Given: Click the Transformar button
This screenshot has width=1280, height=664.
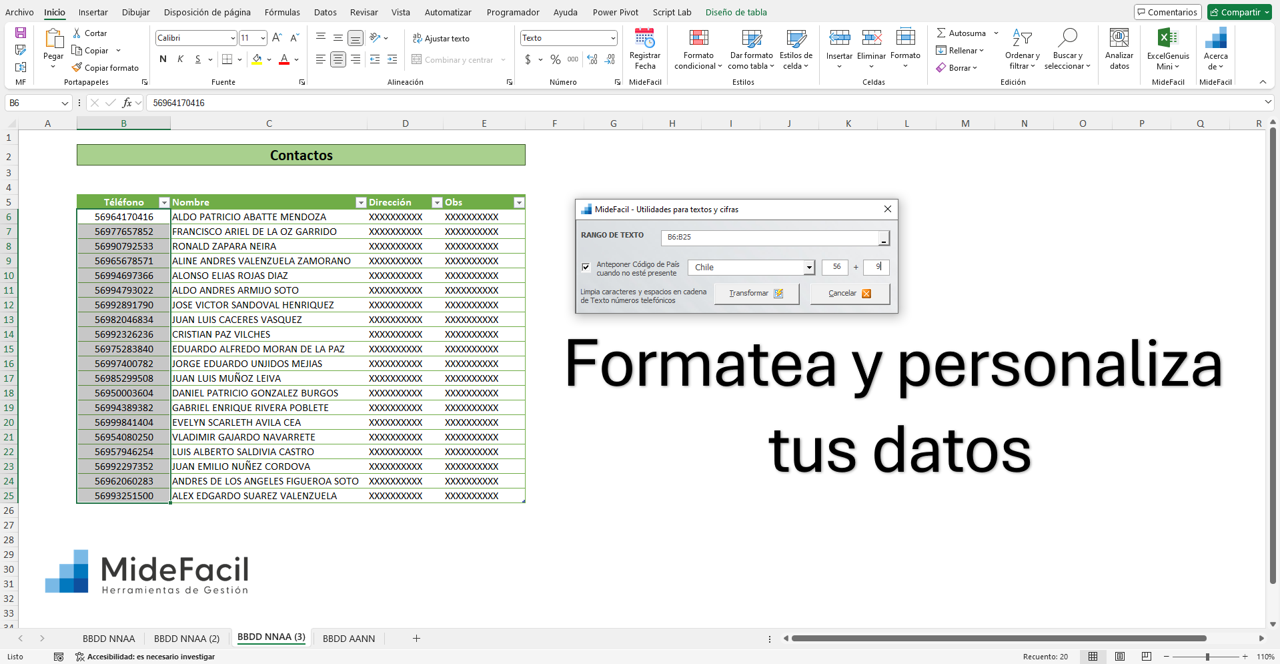Looking at the screenshot, I should click(x=756, y=293).
